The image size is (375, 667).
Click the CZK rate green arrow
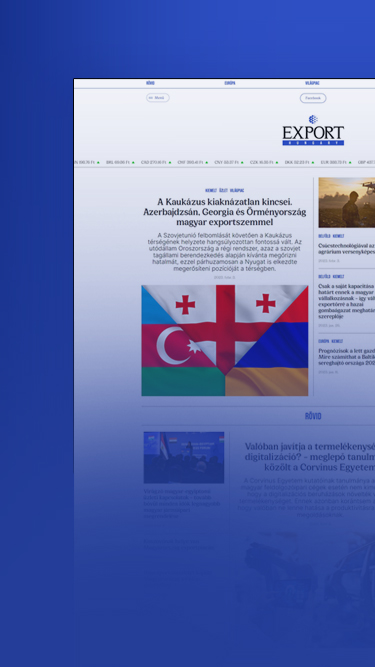pos(277,162)
